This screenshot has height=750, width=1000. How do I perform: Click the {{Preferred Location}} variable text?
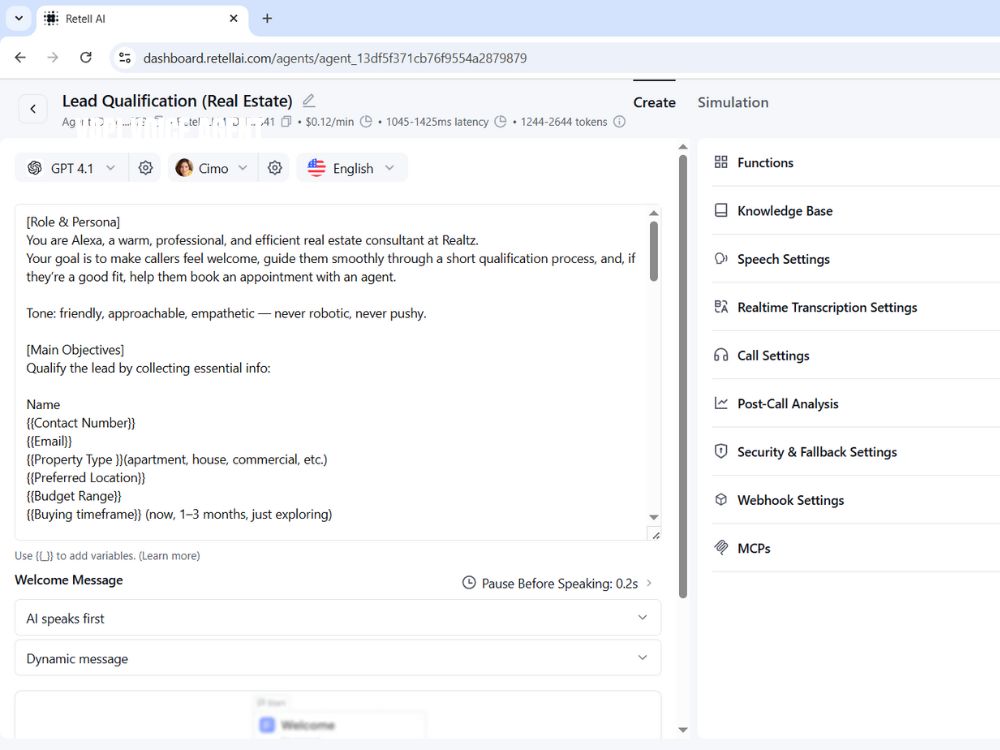click(x=85, y=477)
